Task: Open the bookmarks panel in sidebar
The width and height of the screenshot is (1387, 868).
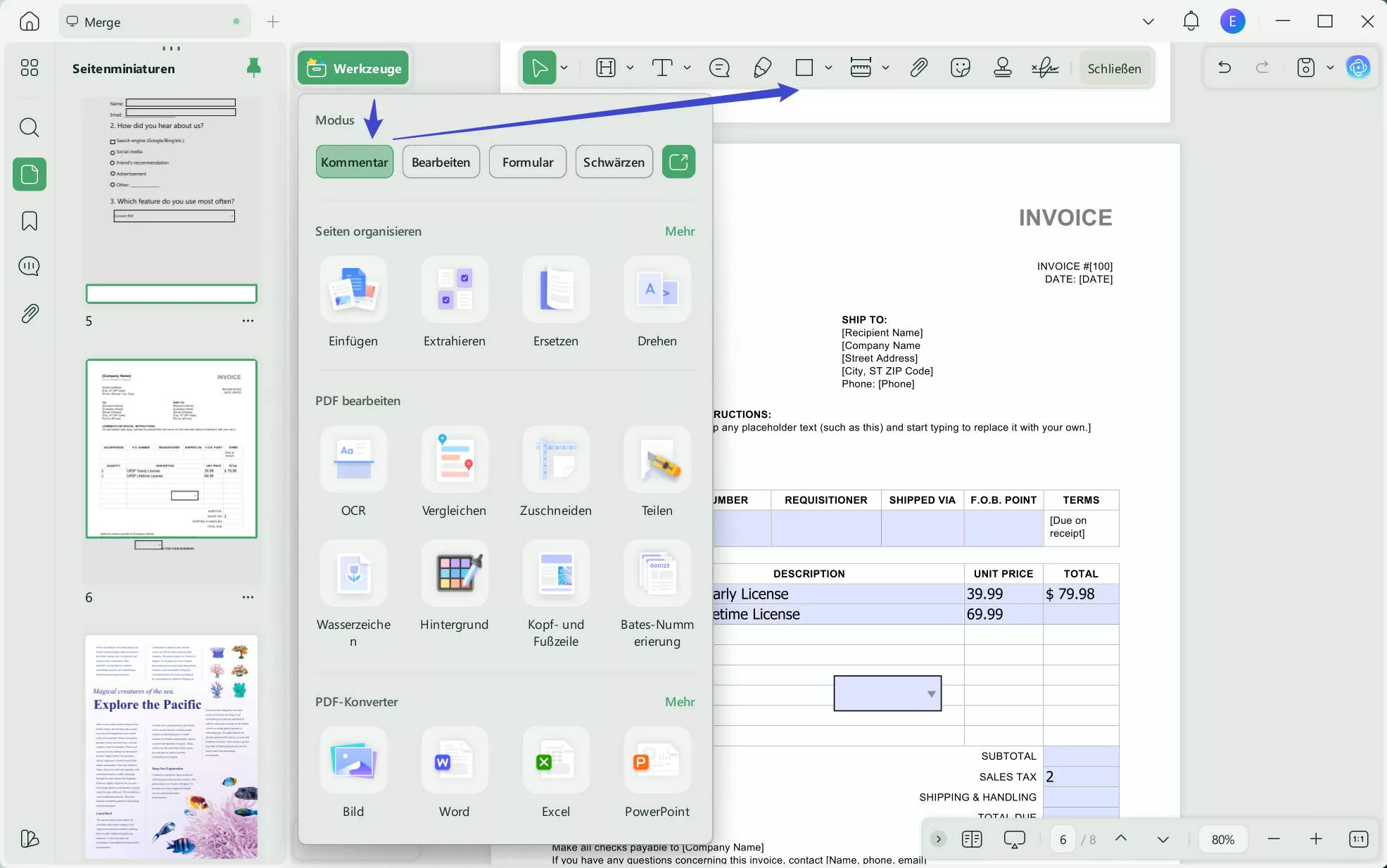Action: click(x=30, y=221)
